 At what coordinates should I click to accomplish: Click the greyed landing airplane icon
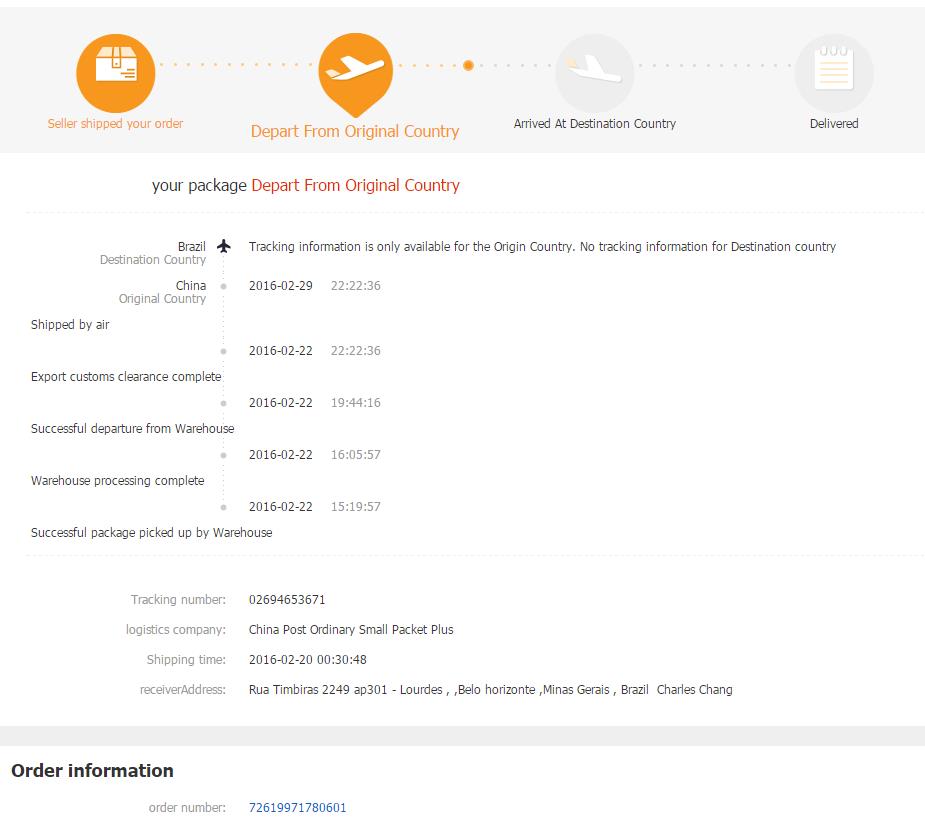595,73
